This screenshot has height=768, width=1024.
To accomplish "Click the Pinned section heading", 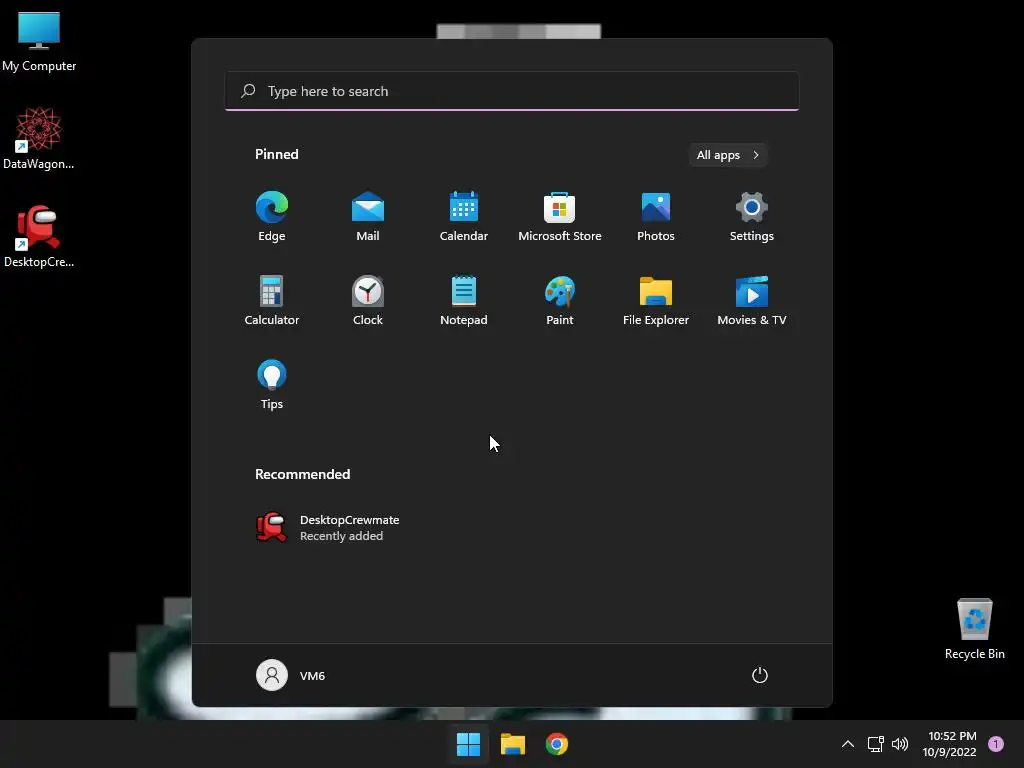I will tap(277, 154).
